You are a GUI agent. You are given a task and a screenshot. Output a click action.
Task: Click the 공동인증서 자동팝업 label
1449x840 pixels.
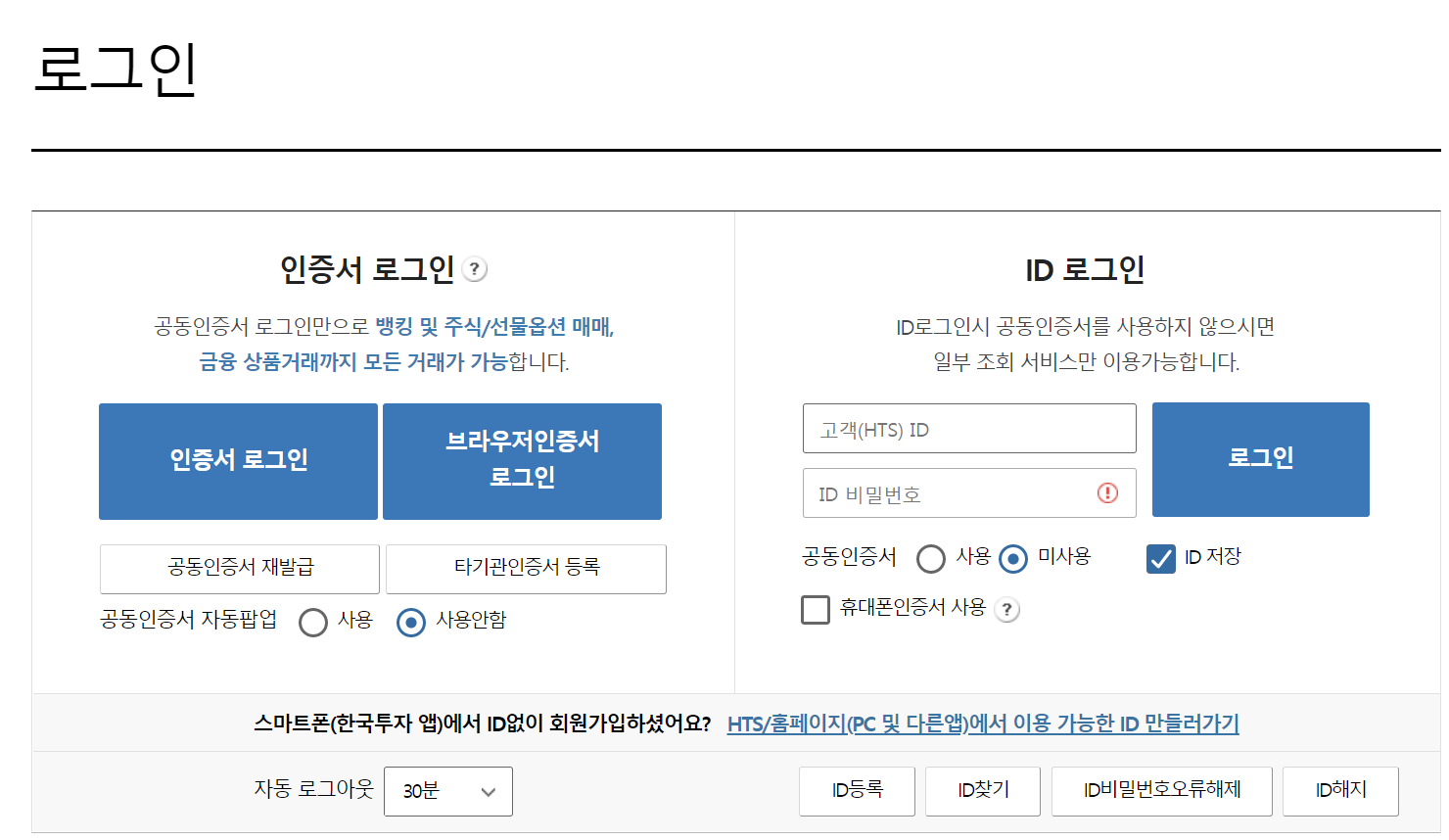click(x=188, y=620)
